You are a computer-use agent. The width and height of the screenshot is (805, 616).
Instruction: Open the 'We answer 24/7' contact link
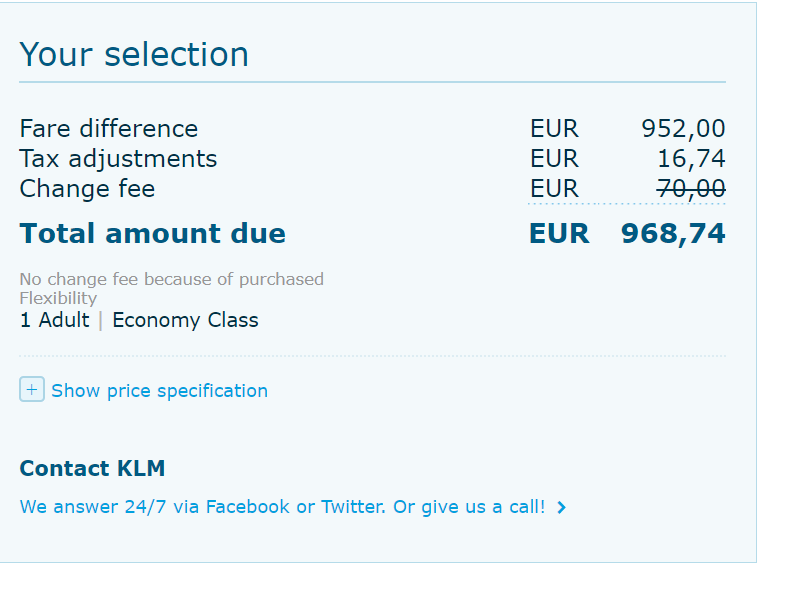pos(282,507)
